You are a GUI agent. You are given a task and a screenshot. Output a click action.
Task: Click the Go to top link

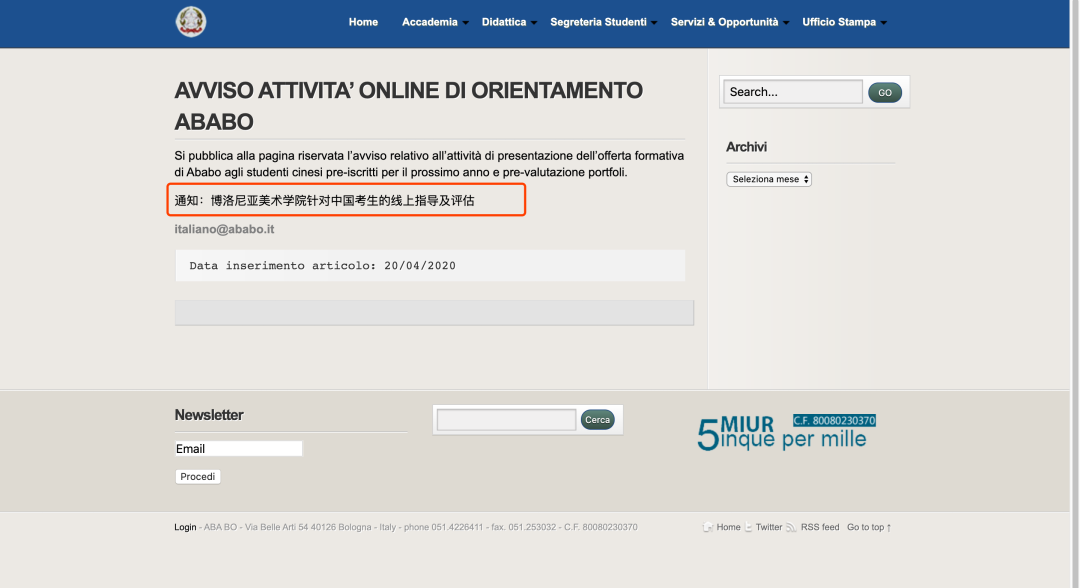tap(869, 527)
